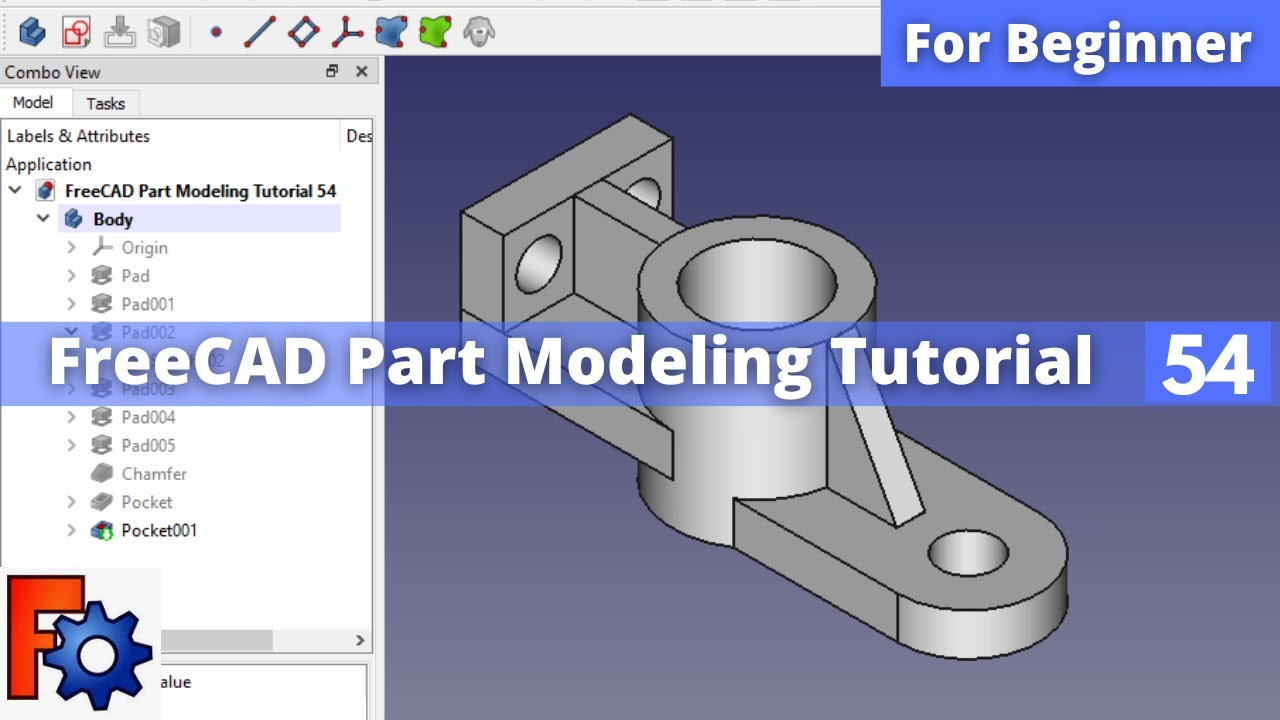
Task: Click the large cylinder bore in 3D view
Action: coord(757,282)
